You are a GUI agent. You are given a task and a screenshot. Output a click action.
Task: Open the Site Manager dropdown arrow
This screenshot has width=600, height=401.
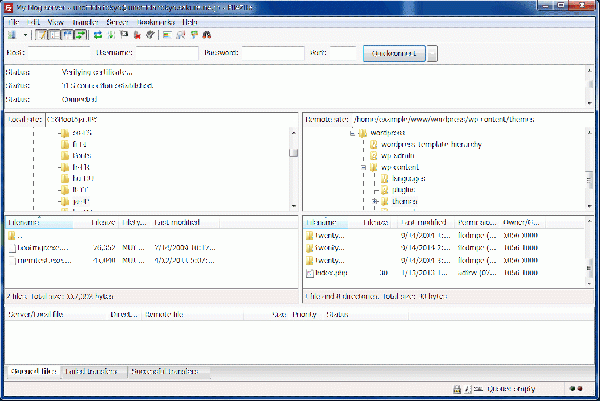[25, 35]
